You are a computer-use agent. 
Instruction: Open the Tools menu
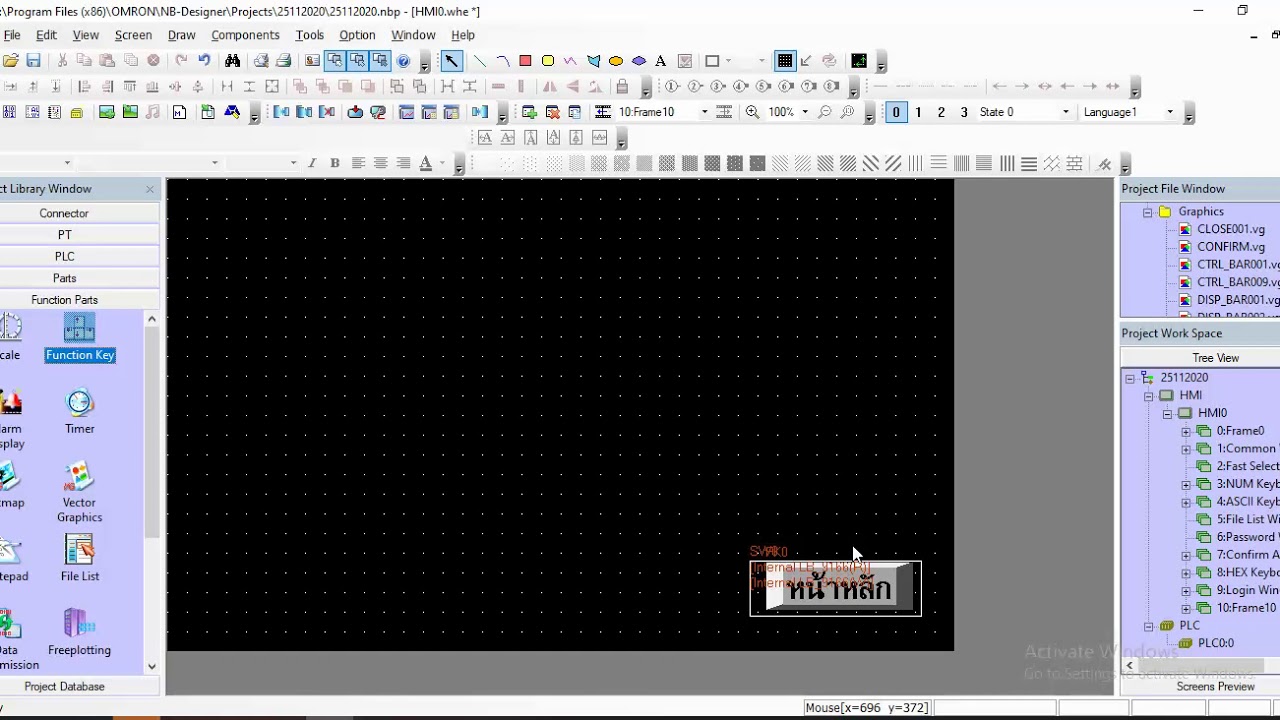309,35
